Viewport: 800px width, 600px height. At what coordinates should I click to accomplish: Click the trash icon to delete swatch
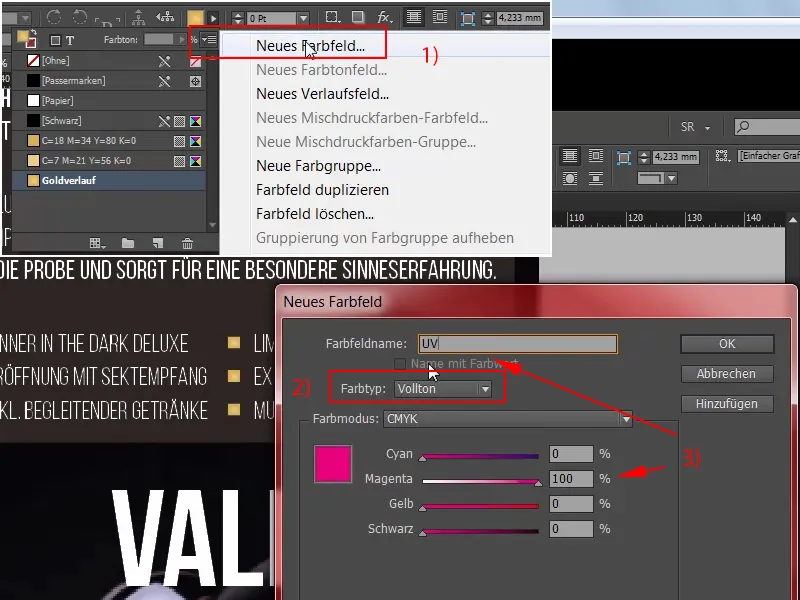tap(187, 243)
